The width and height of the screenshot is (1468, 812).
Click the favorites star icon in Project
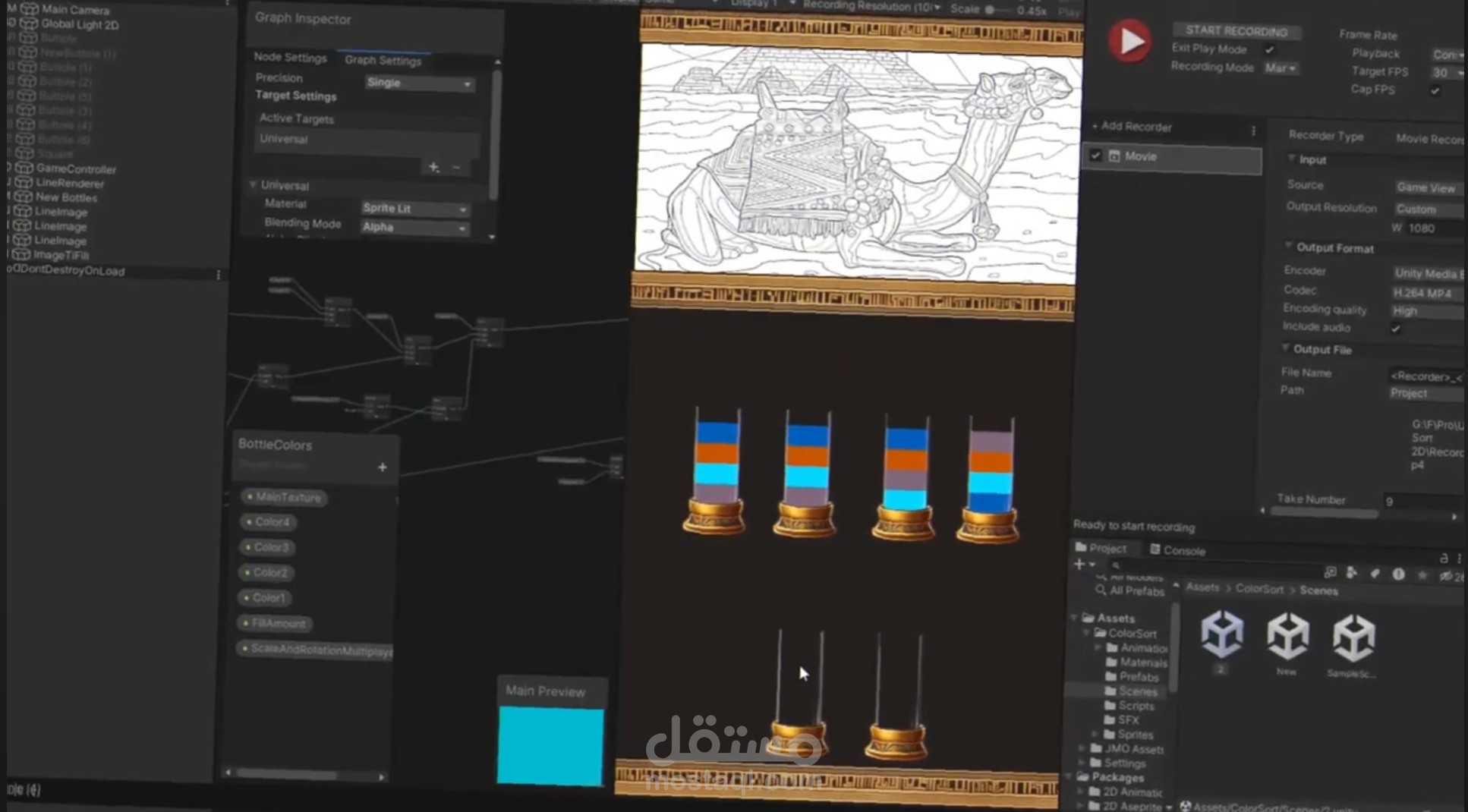point(1422,575)
